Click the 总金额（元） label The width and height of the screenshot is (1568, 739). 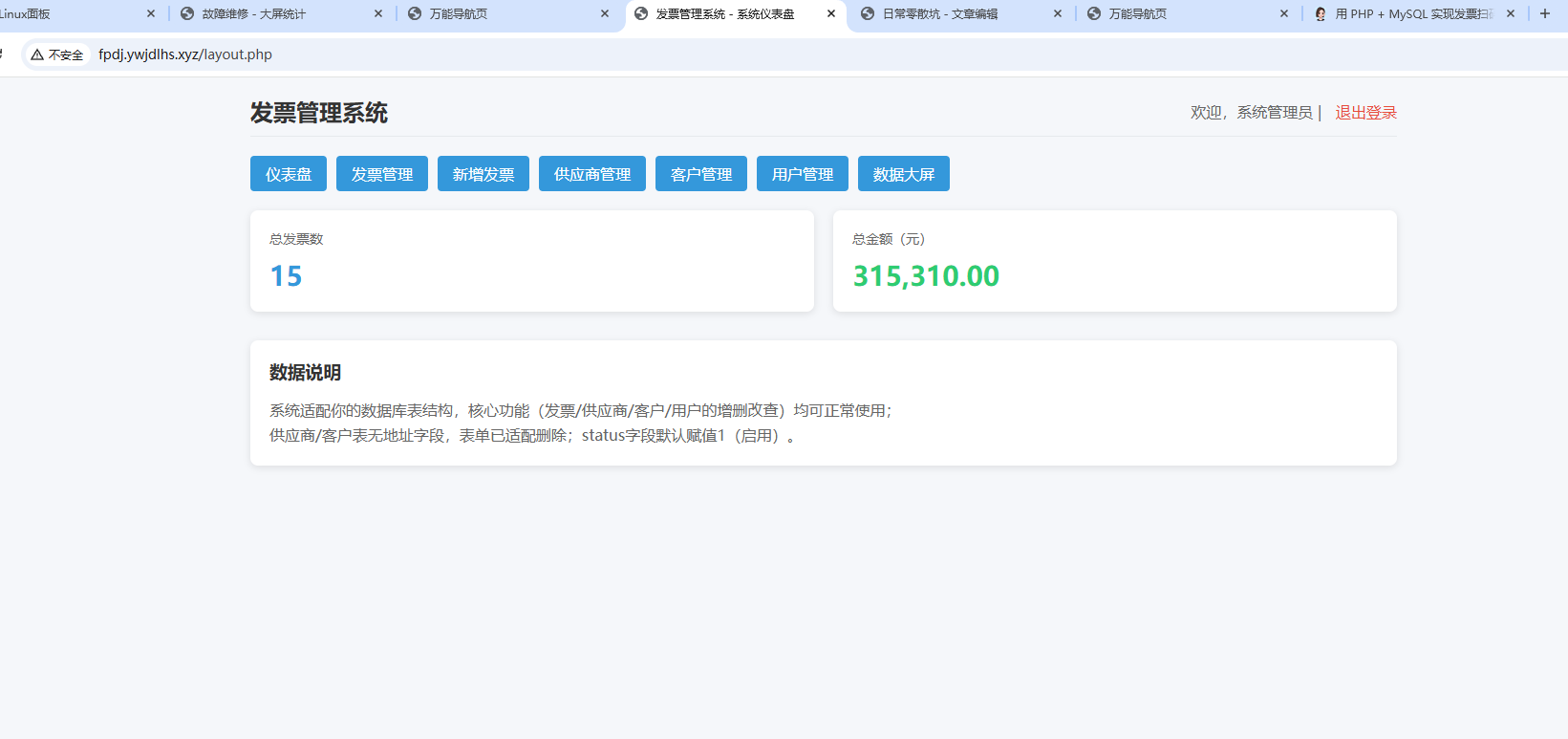coord(889,239)
